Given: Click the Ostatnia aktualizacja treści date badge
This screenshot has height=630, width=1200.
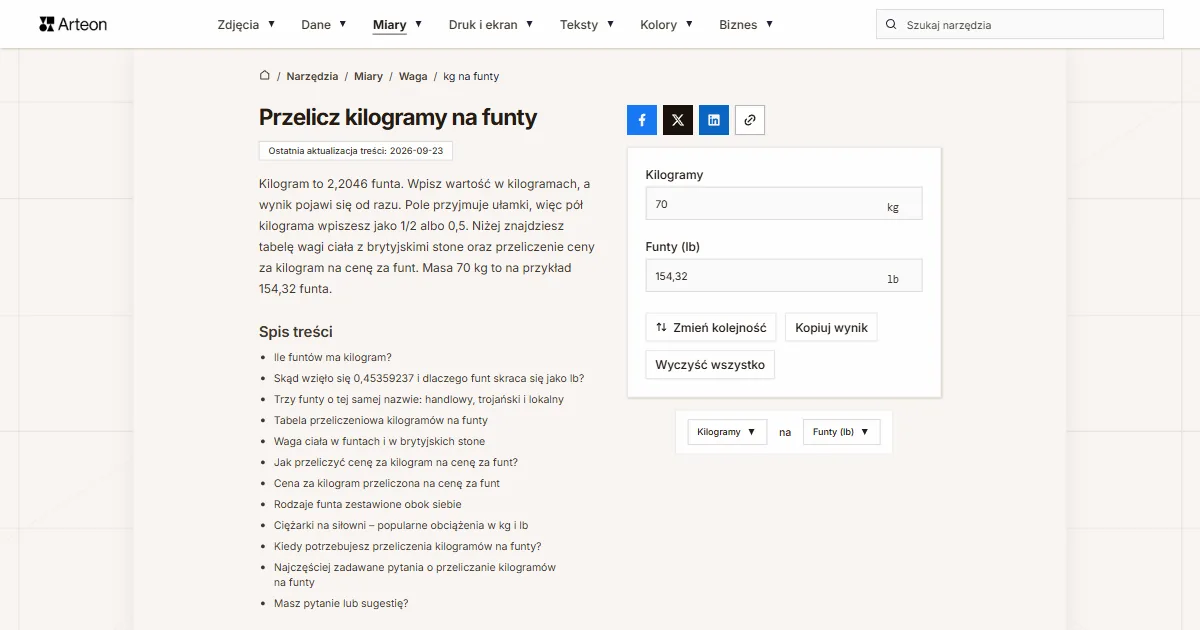Looking at the screenshot, I should click(x=356, y=151).
